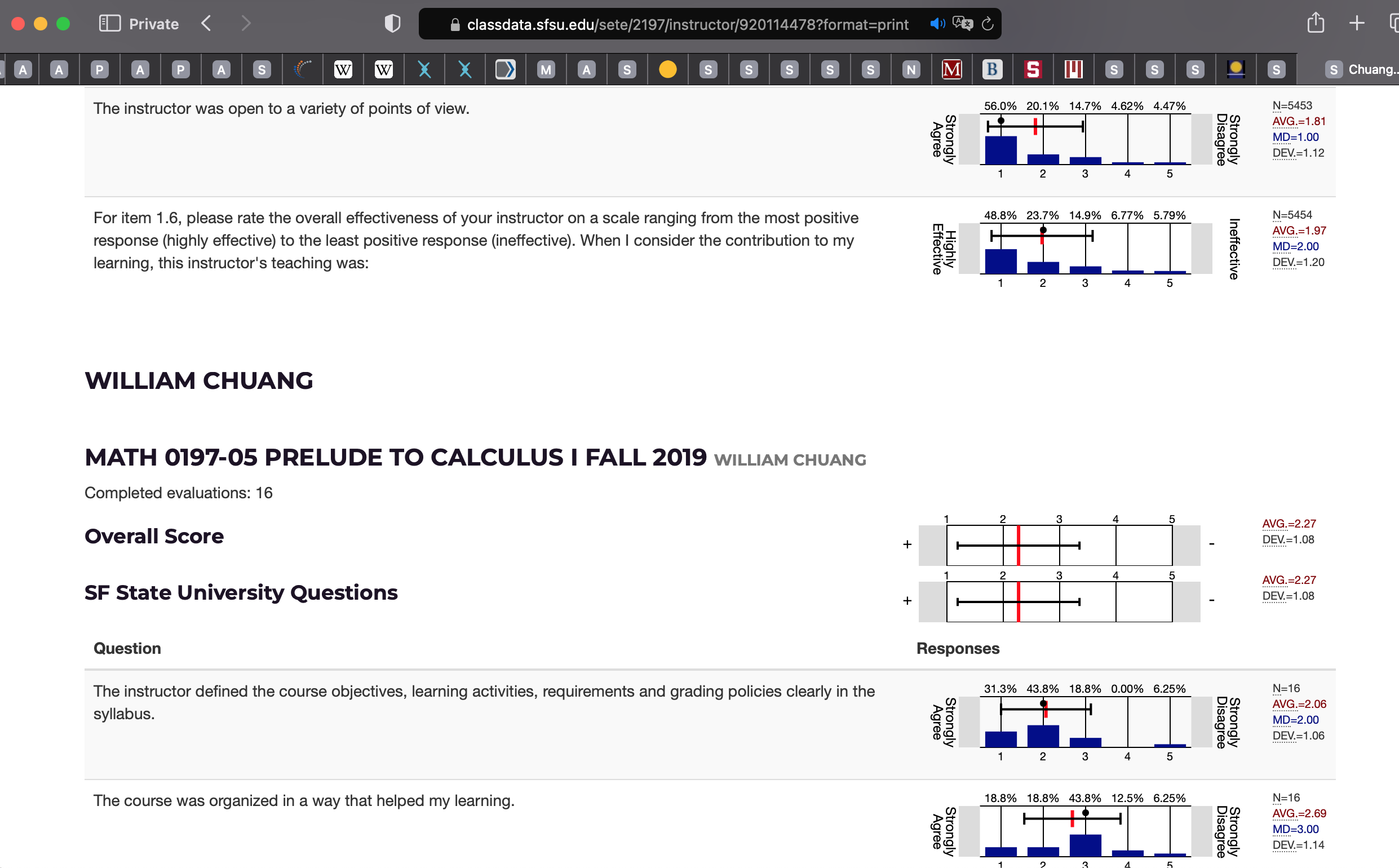Open the Share menu in Safari toolbar

pos(1315,23)
